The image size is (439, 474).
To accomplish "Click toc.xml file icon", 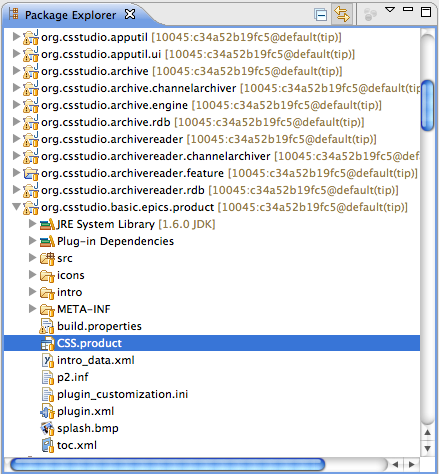I will click(48, 446).
